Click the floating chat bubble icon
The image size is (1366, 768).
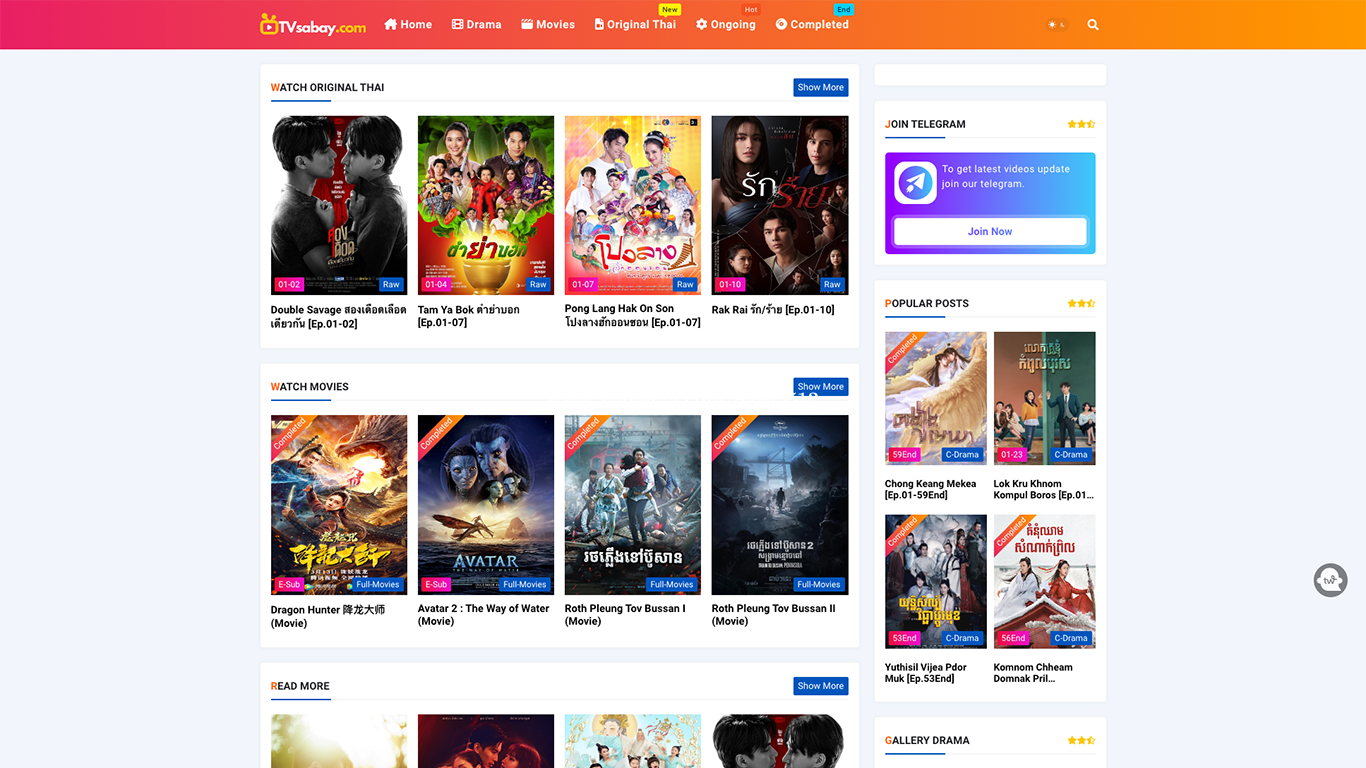click(x=1330, y=580)
